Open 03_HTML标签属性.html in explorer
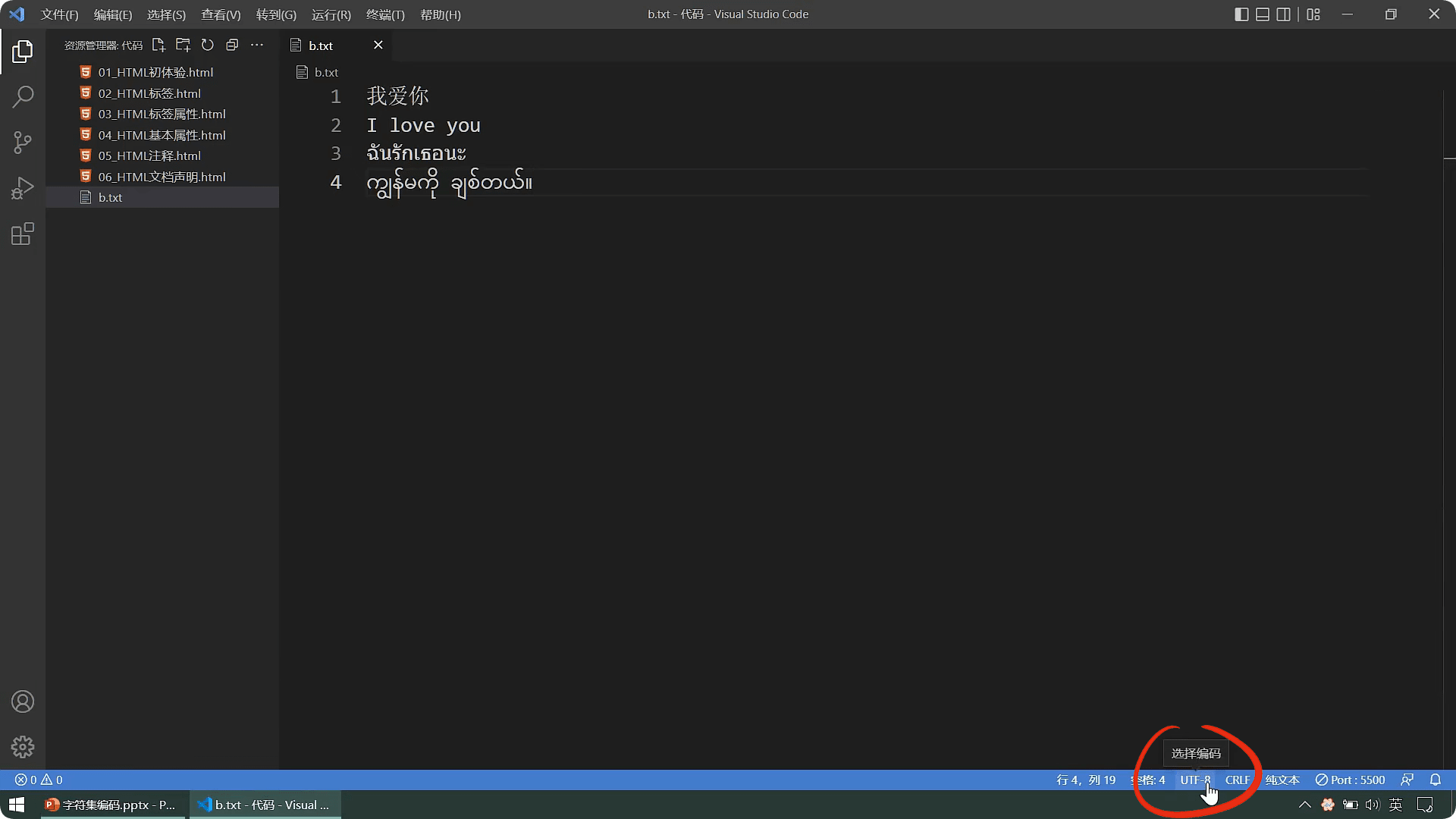1456x819 pixels. click(x=162, y=114)
